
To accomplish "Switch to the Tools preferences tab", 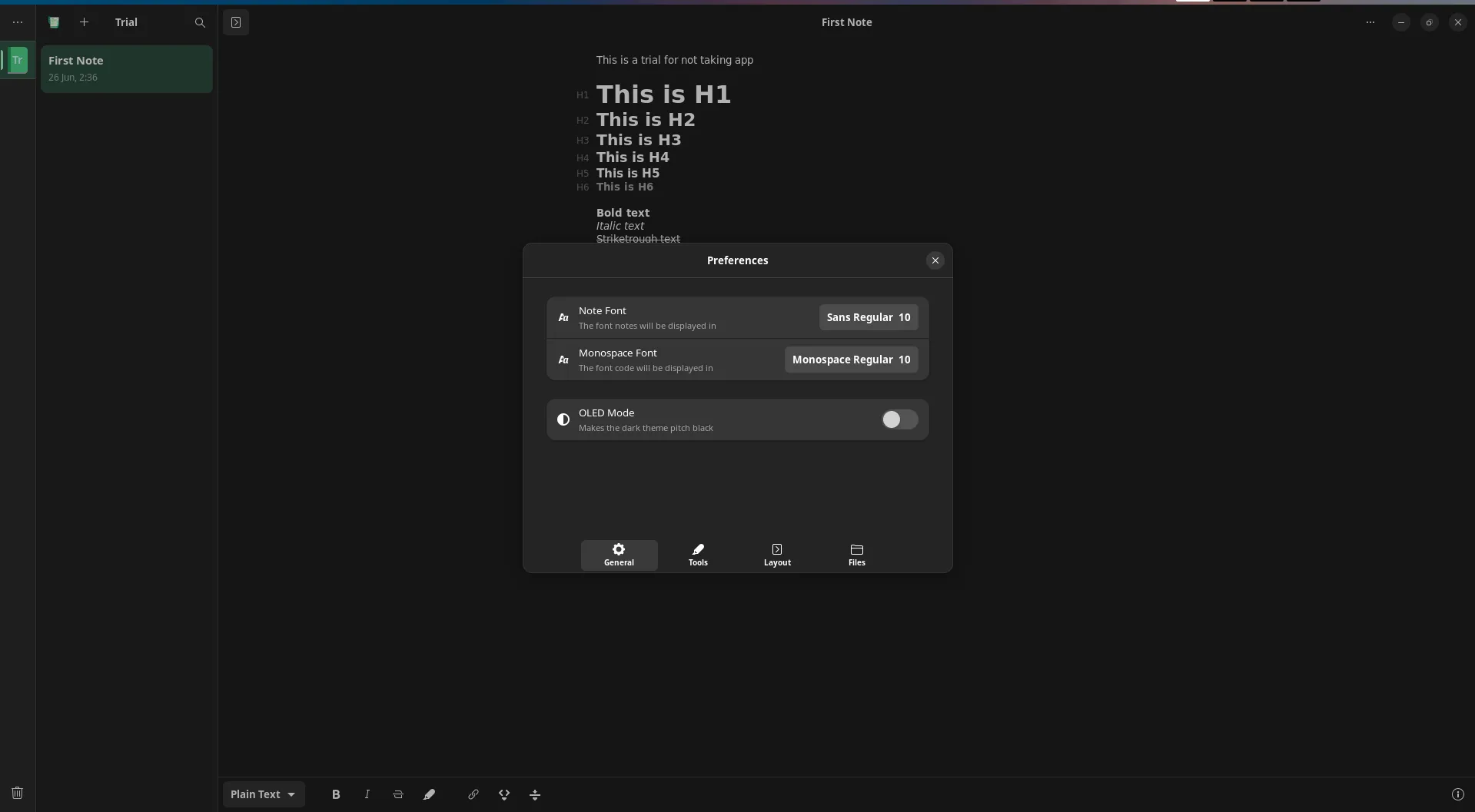I will point(696,555).
